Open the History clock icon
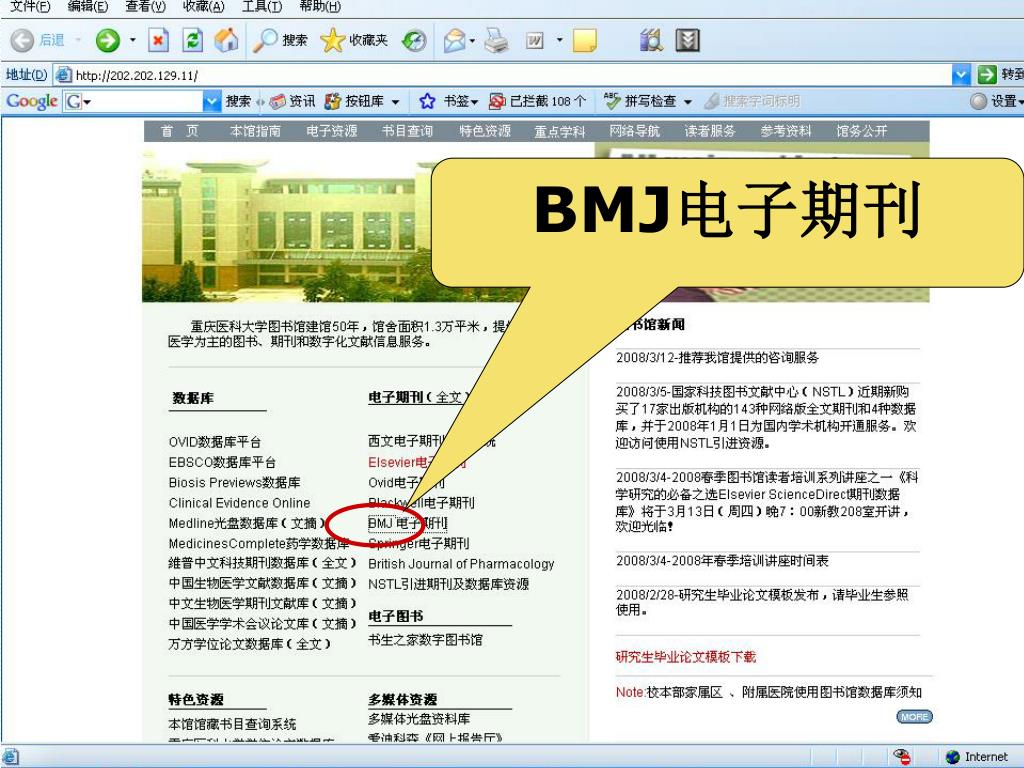1024x768 pixels. point(414,40)
